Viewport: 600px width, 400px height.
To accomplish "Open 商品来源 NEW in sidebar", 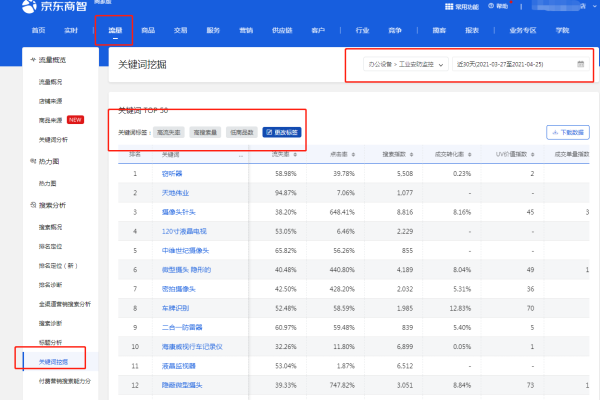I will pyautogui.click(x=61, y=120).
